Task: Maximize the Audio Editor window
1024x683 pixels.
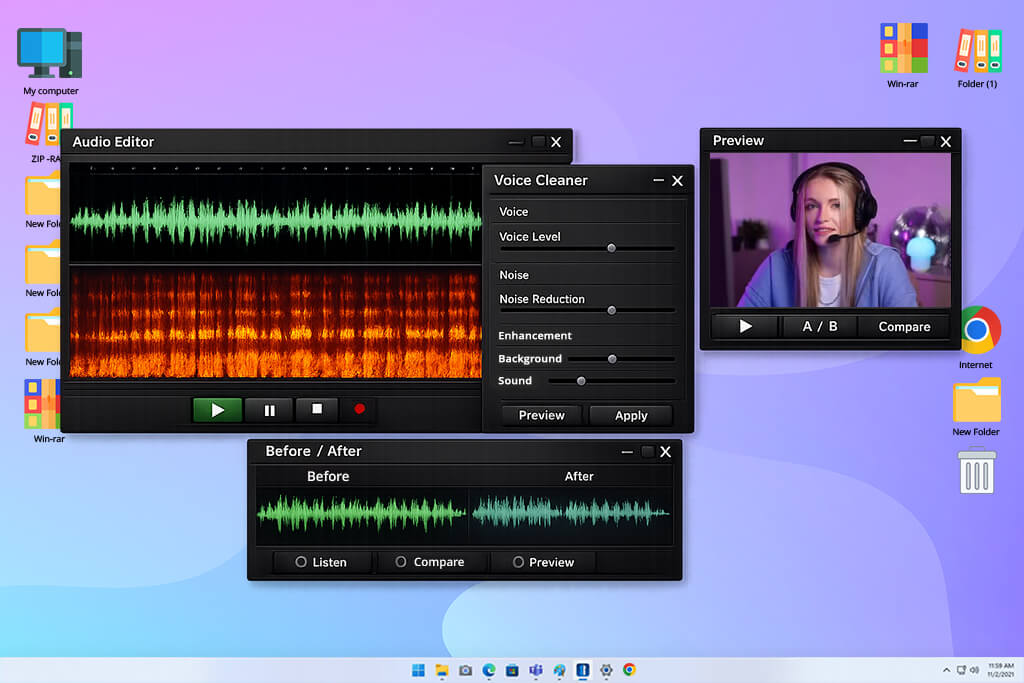Action: 538,142
